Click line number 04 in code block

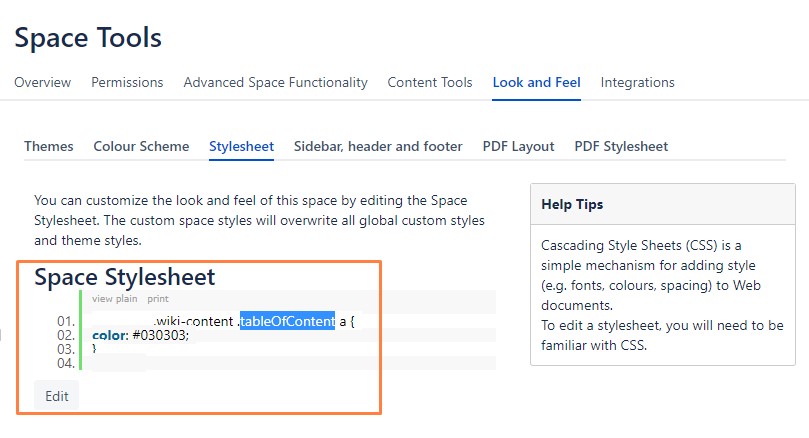pyautogui.click(x=66, y=363)
